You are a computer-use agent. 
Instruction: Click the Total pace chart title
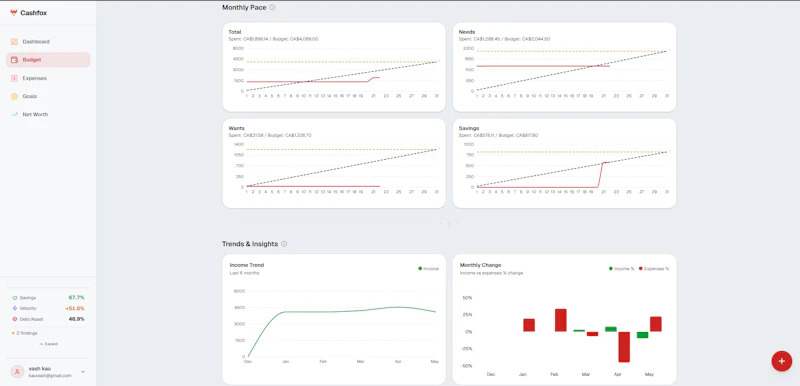(235, 32)
